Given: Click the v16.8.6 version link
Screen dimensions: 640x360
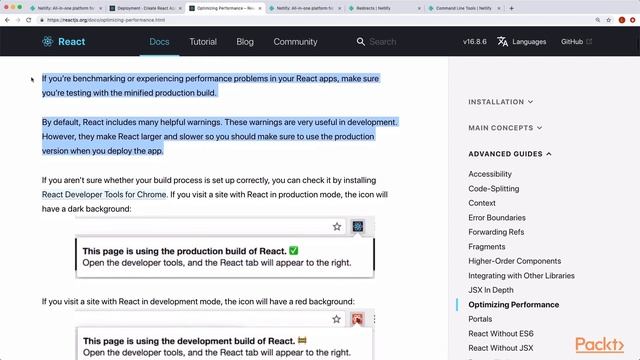Looking at the screenshot, I should point(475,42).
